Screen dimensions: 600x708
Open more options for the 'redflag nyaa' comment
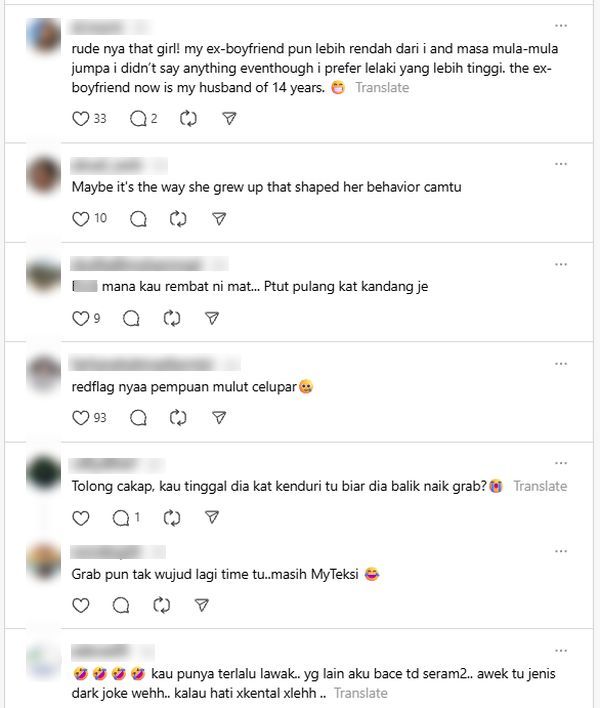[x=561, y=363]
